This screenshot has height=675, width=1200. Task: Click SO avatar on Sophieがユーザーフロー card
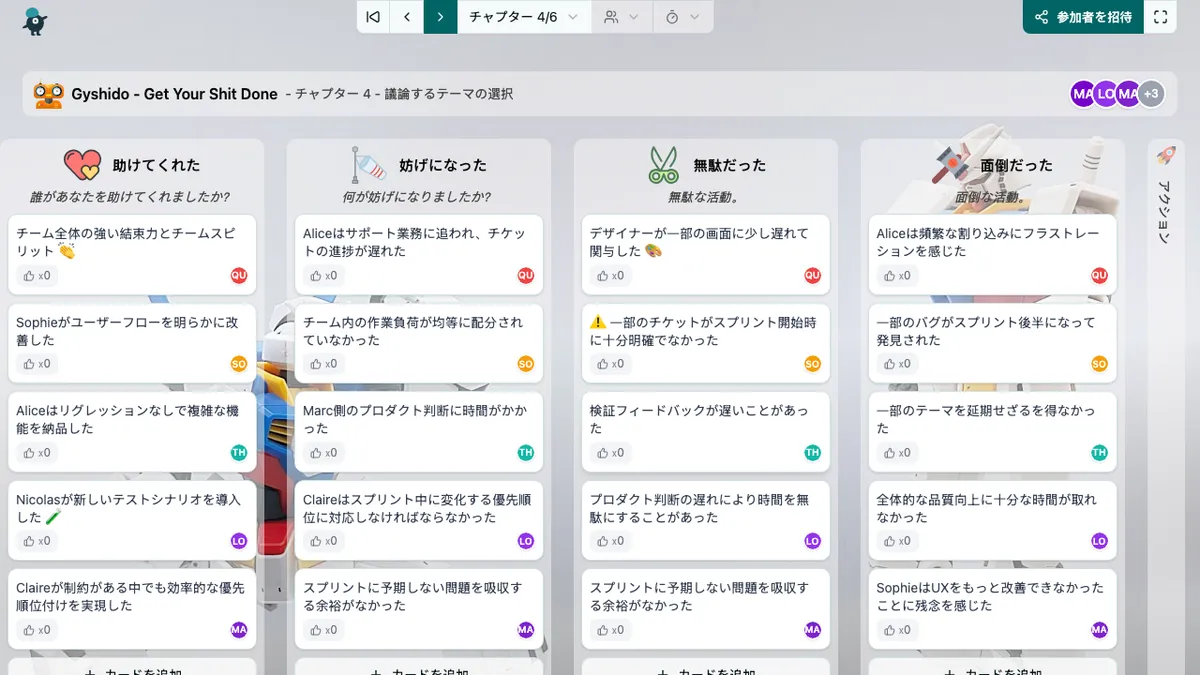[x=238, y=364]
